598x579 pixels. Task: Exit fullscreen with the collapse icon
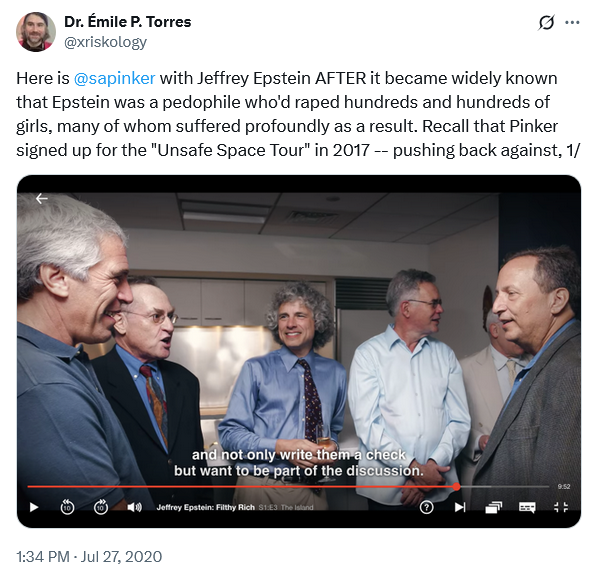click(x=561, y=507)
